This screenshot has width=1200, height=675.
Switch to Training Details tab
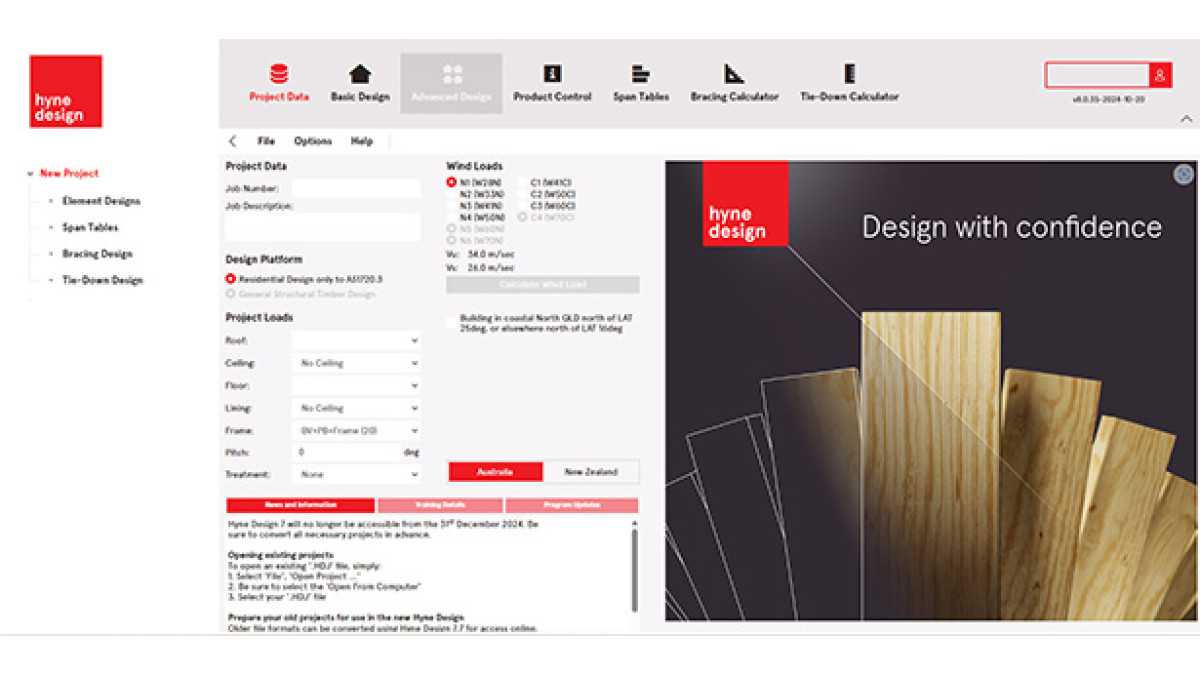(441, 505)
